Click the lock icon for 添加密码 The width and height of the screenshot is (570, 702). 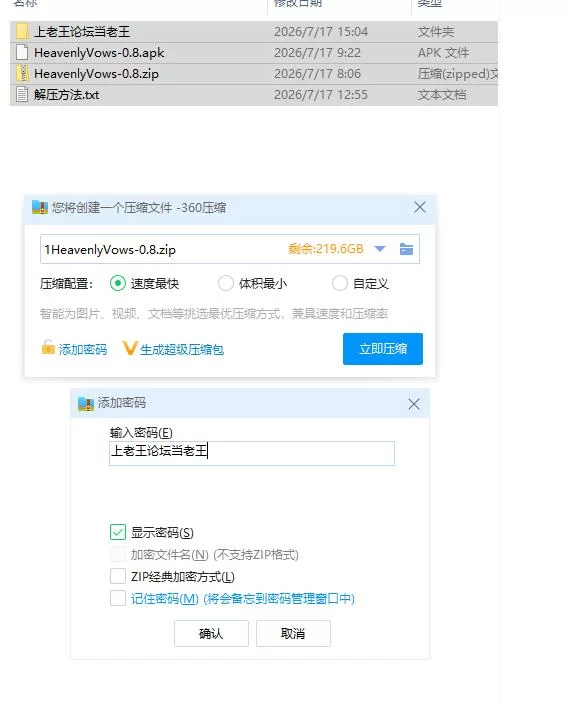click(48, 347)
